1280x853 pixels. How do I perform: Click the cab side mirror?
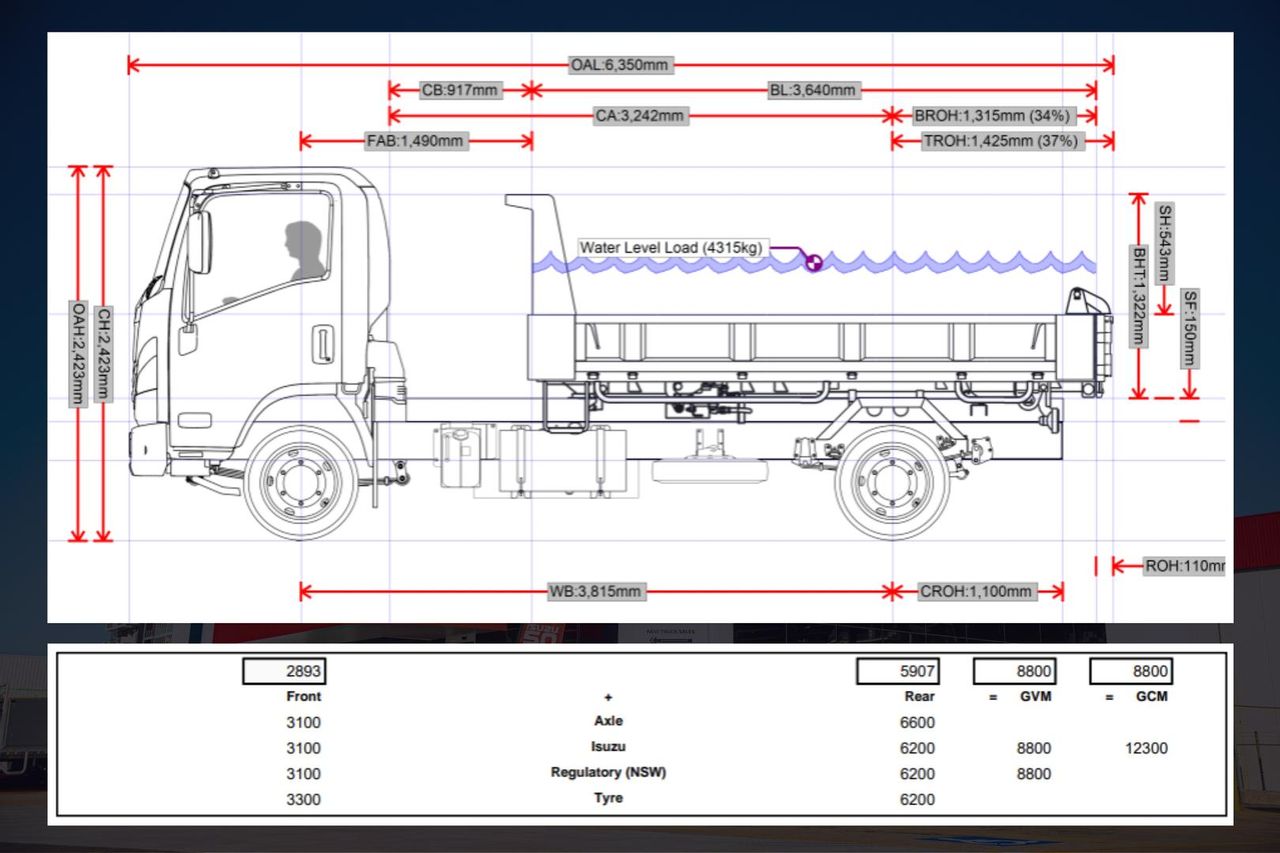click(199, 242)
